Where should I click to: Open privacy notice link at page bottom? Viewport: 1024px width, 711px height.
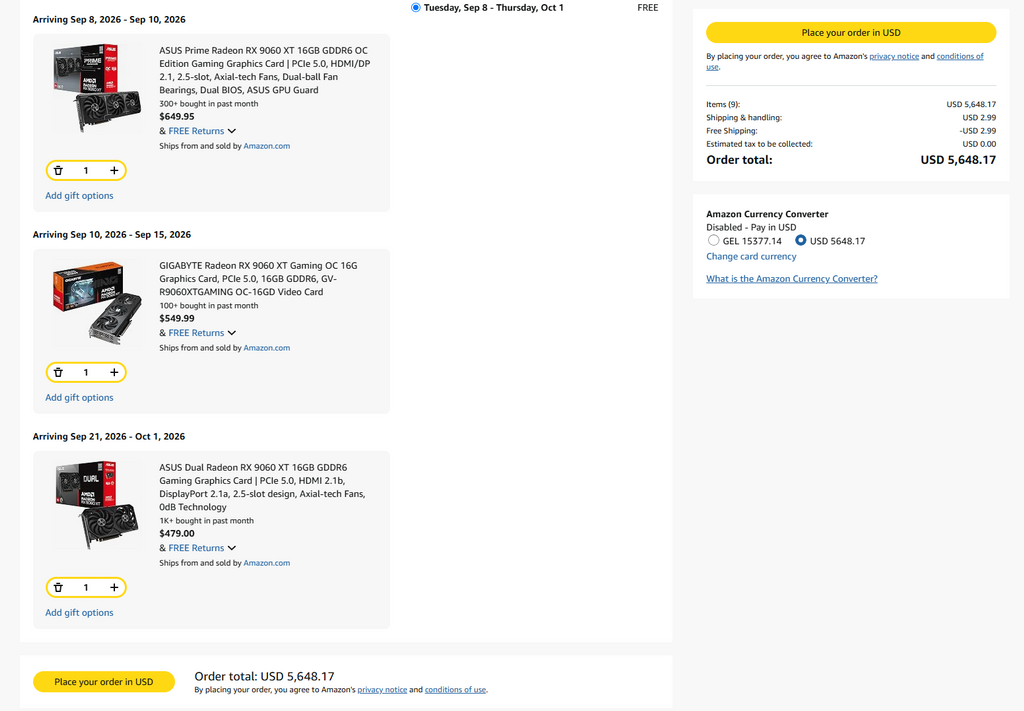pos(382,689)
